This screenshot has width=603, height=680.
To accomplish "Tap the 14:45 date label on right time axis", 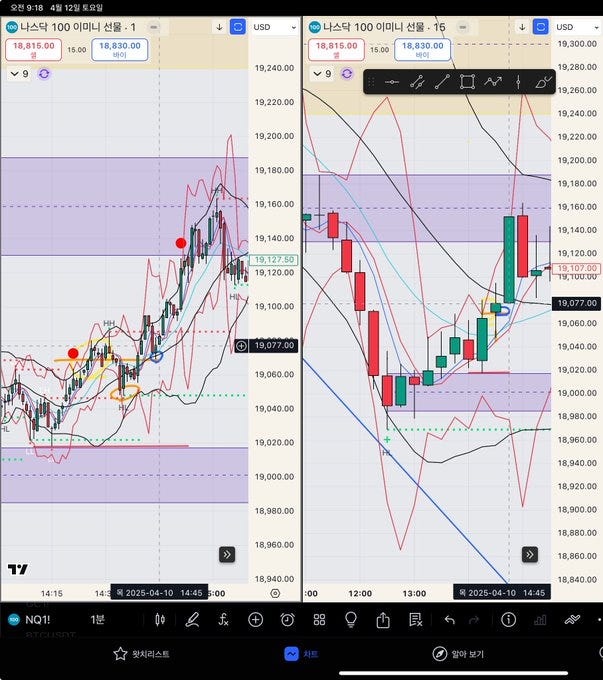I will tap(502, 593).
